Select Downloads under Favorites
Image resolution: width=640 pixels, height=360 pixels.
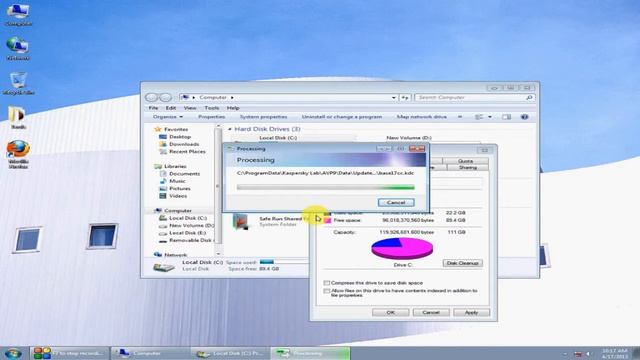[184, 144]
